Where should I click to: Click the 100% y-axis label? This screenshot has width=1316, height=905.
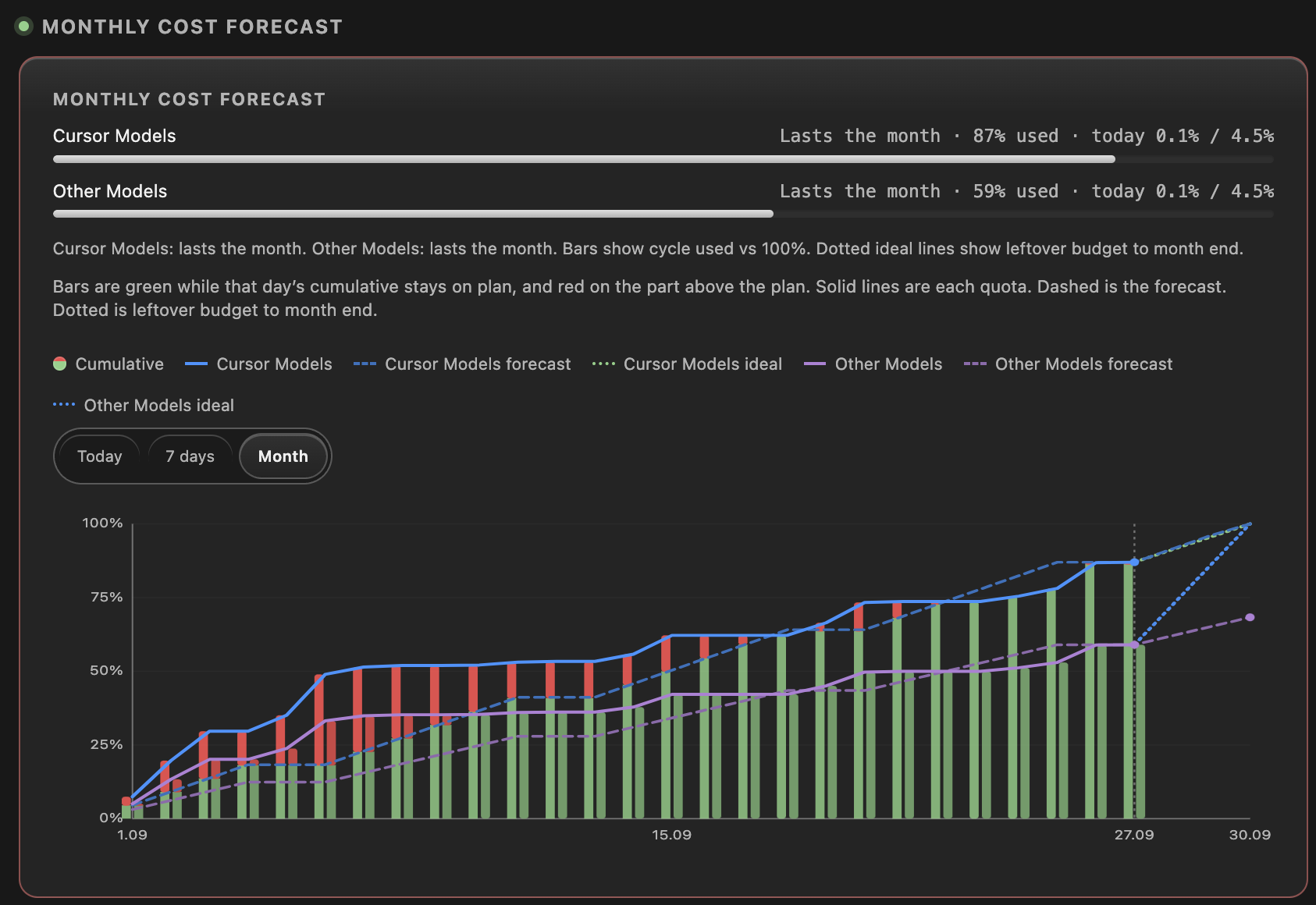pos(102,523)
